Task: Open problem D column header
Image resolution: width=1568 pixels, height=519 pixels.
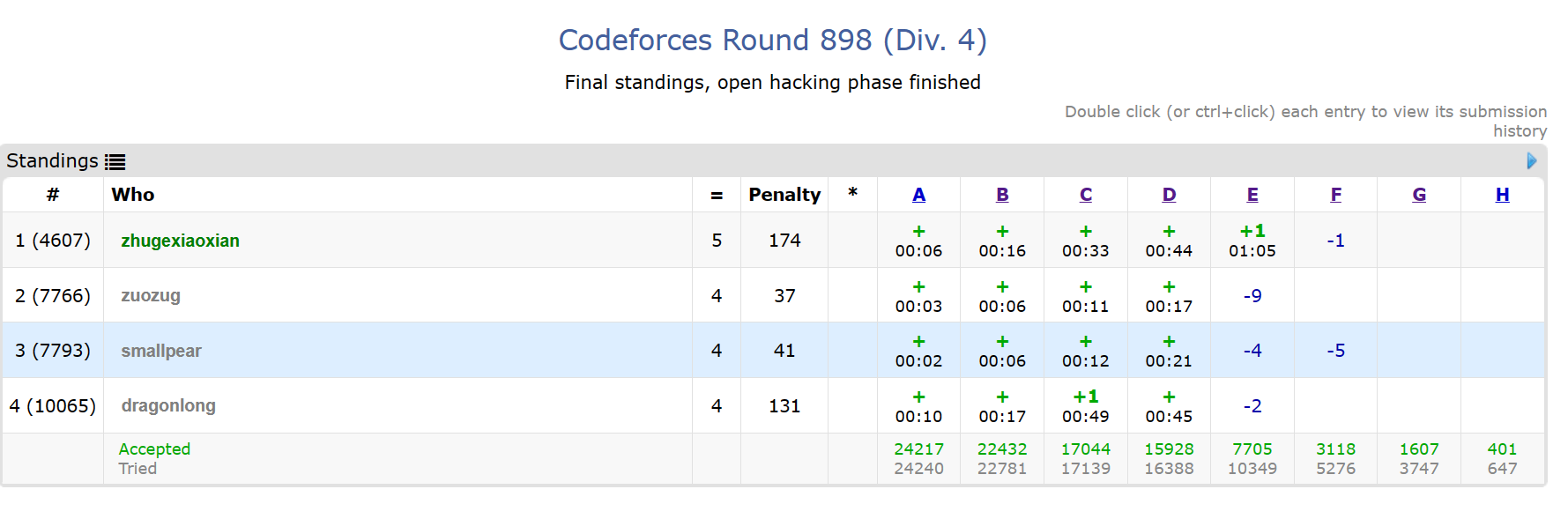Action: 1169,195
